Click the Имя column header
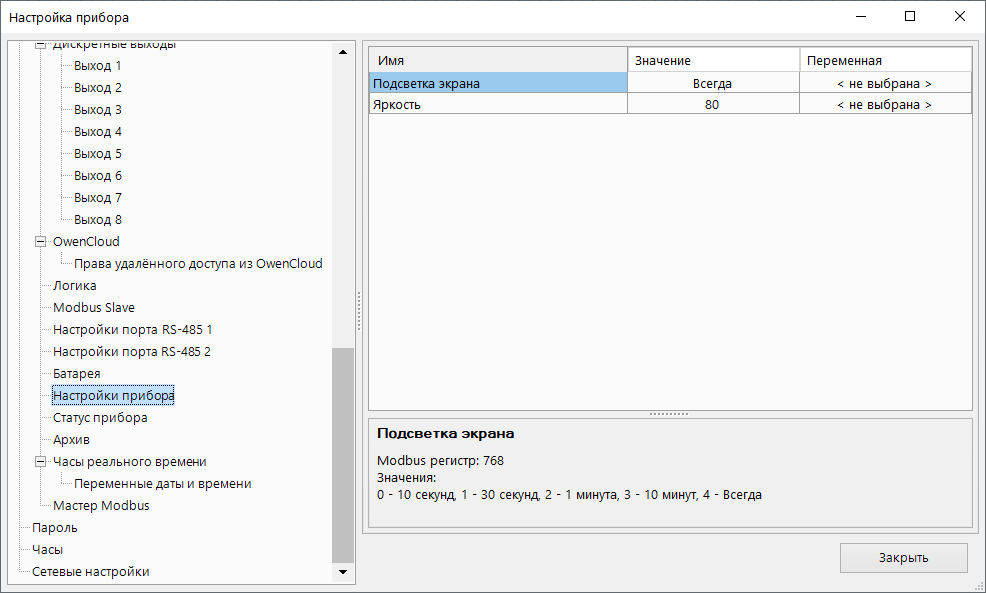Viewport: 986px width, 593px height. pos(498,61)
